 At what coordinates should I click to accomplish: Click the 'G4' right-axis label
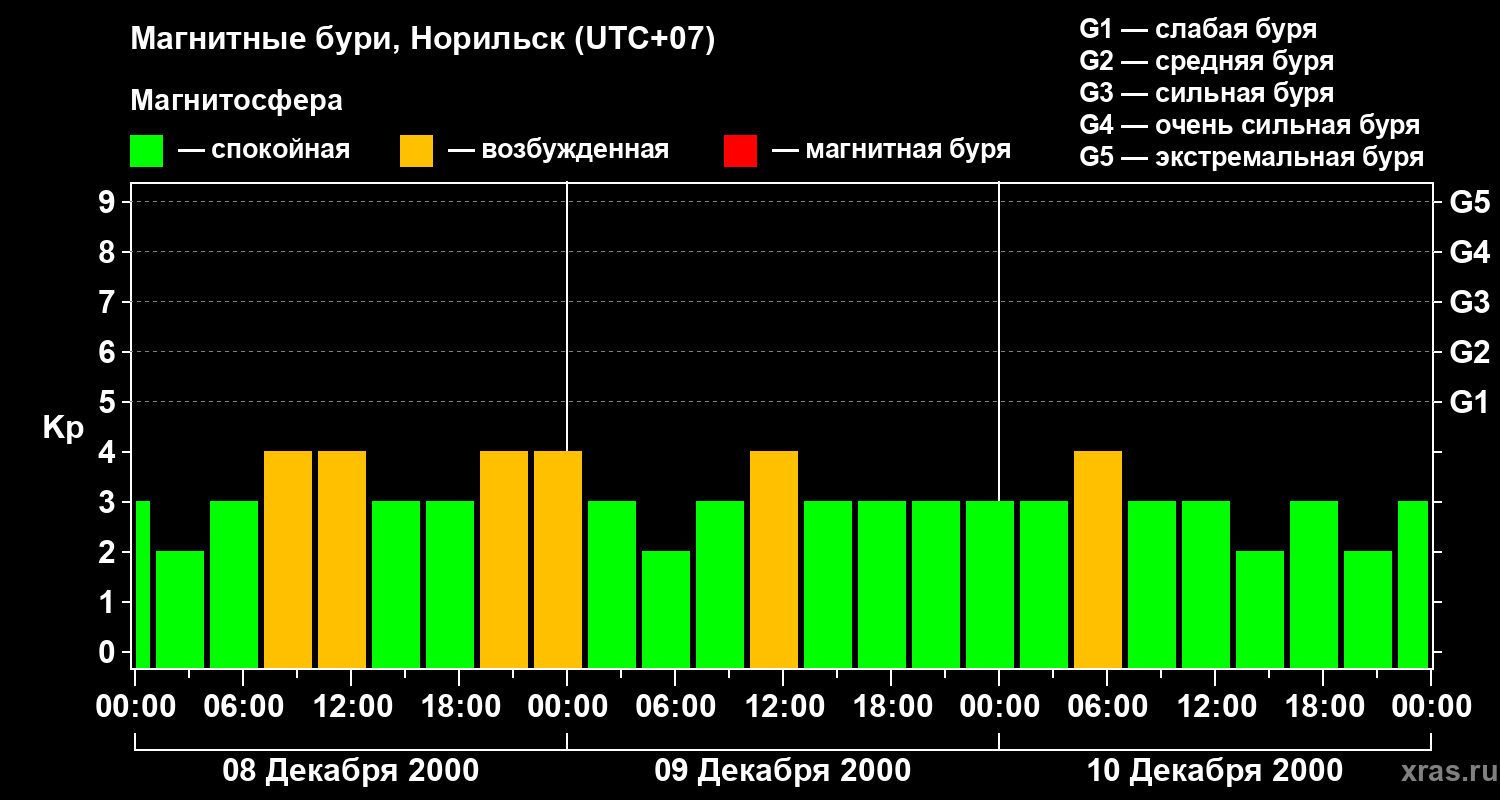(x=1470, y=253)
